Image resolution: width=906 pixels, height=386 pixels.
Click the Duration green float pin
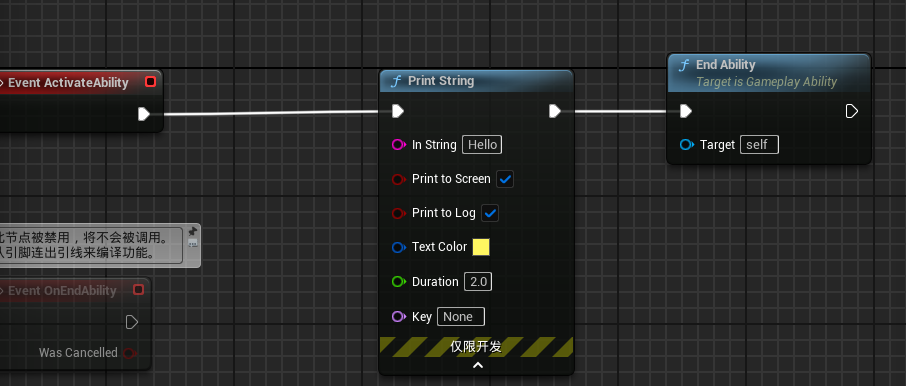click(x=399, y=281)
